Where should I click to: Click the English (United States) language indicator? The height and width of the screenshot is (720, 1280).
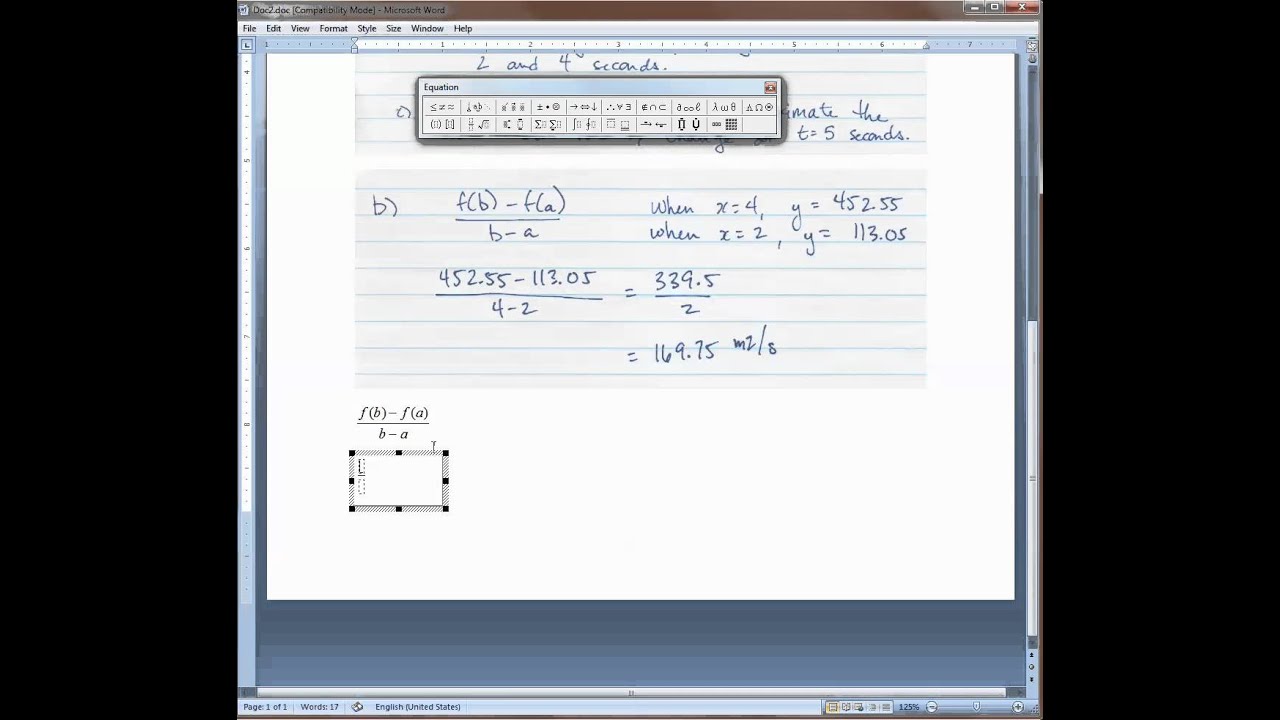pyautogui.click(x=417, y=707)
